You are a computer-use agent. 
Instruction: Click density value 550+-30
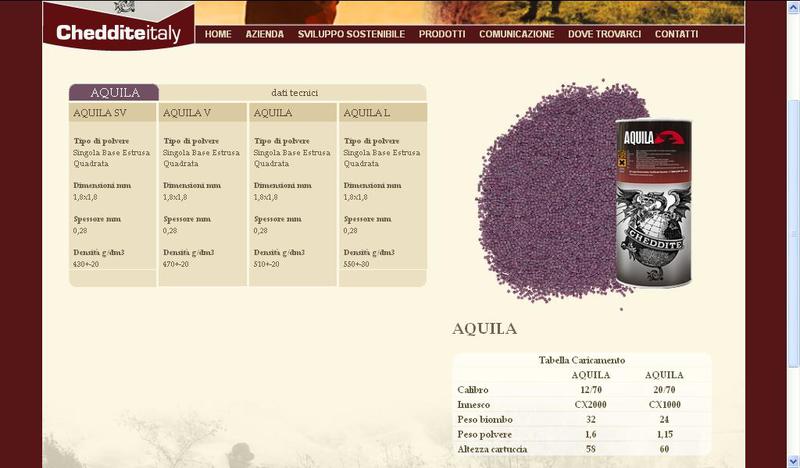coord(356,264)
